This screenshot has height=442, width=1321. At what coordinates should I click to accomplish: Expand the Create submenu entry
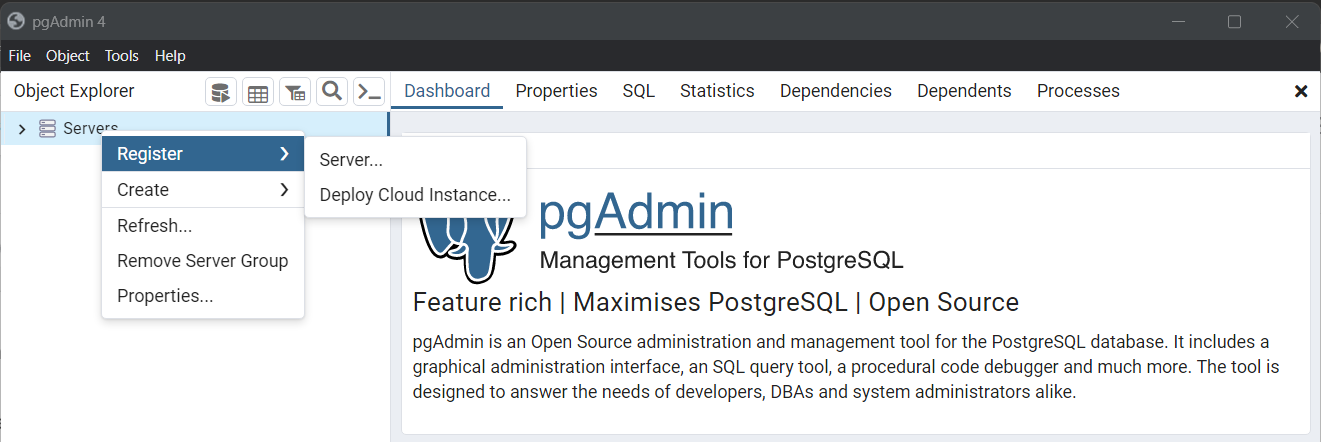click(203, 190)
